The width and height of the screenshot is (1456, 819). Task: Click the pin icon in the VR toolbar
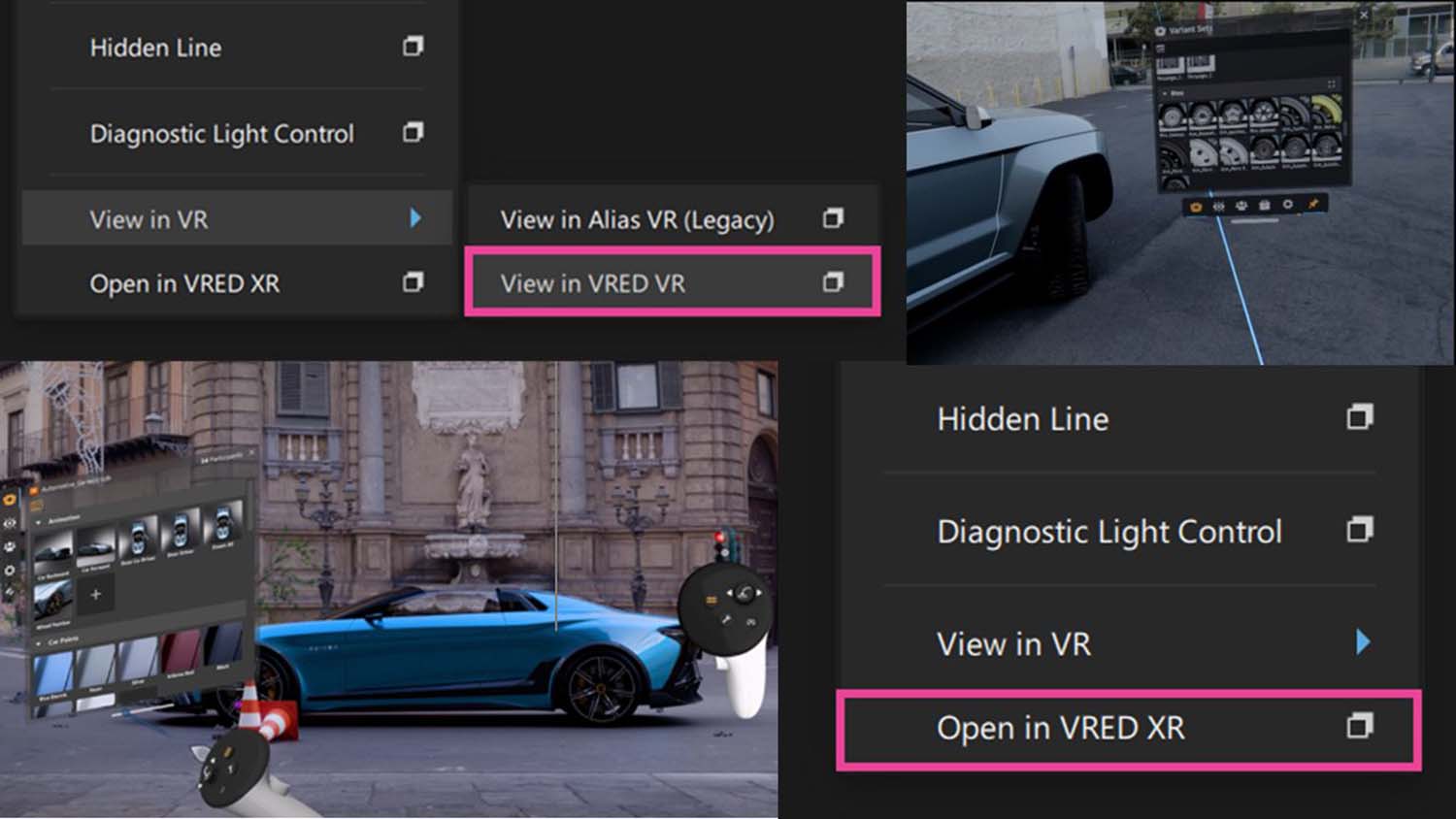coord(1313,207)
